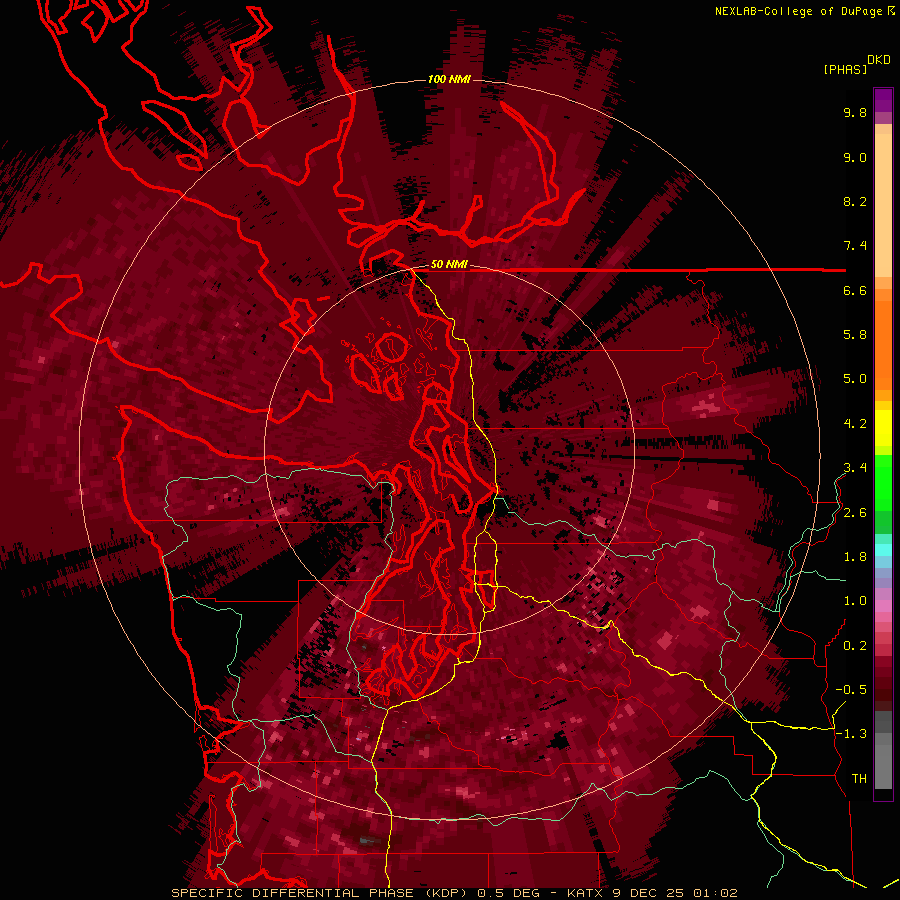Image resolution: width=900 pixels, height=900 pixels.
Task: Click the NEXLAB-College of DuPage watermark text
Action: point(799,11)
